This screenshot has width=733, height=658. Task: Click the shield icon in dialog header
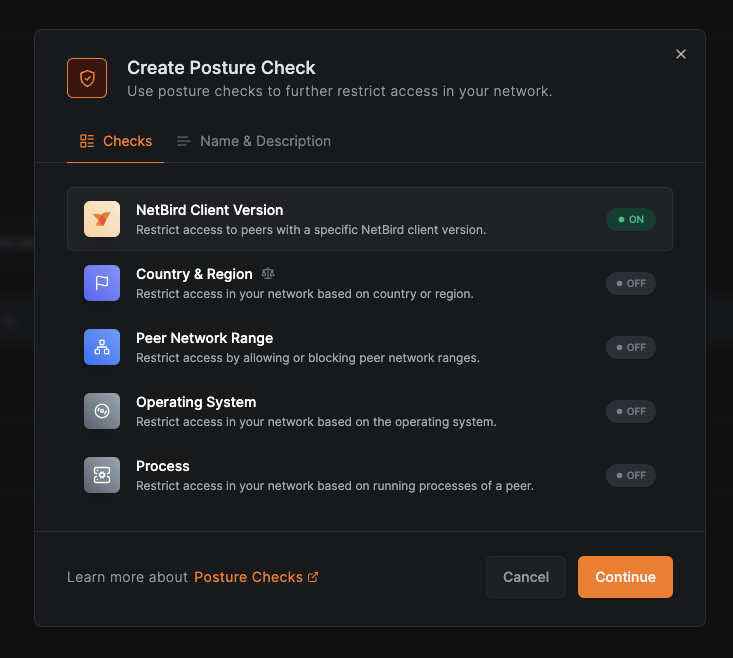(87, 78)
